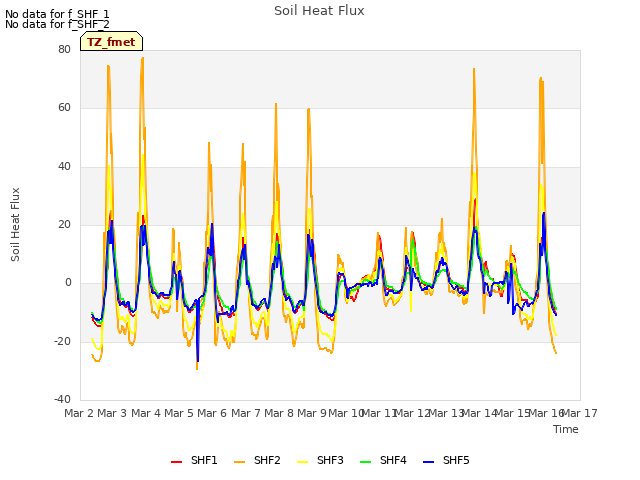Click the 60 y-axis tick label

64,108
